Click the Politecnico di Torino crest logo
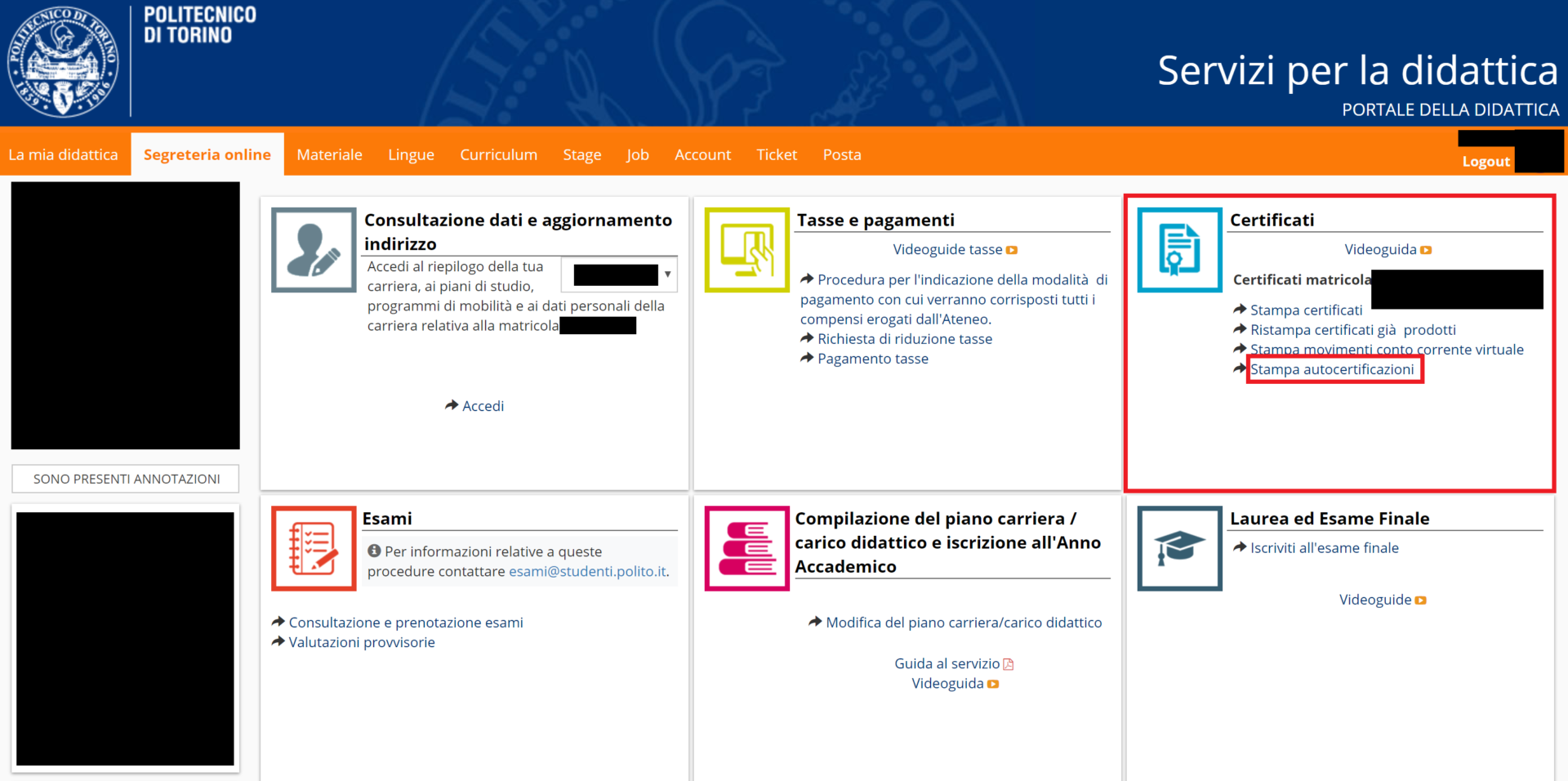Viewport: 1568px width, 781px height. [63, 62]
